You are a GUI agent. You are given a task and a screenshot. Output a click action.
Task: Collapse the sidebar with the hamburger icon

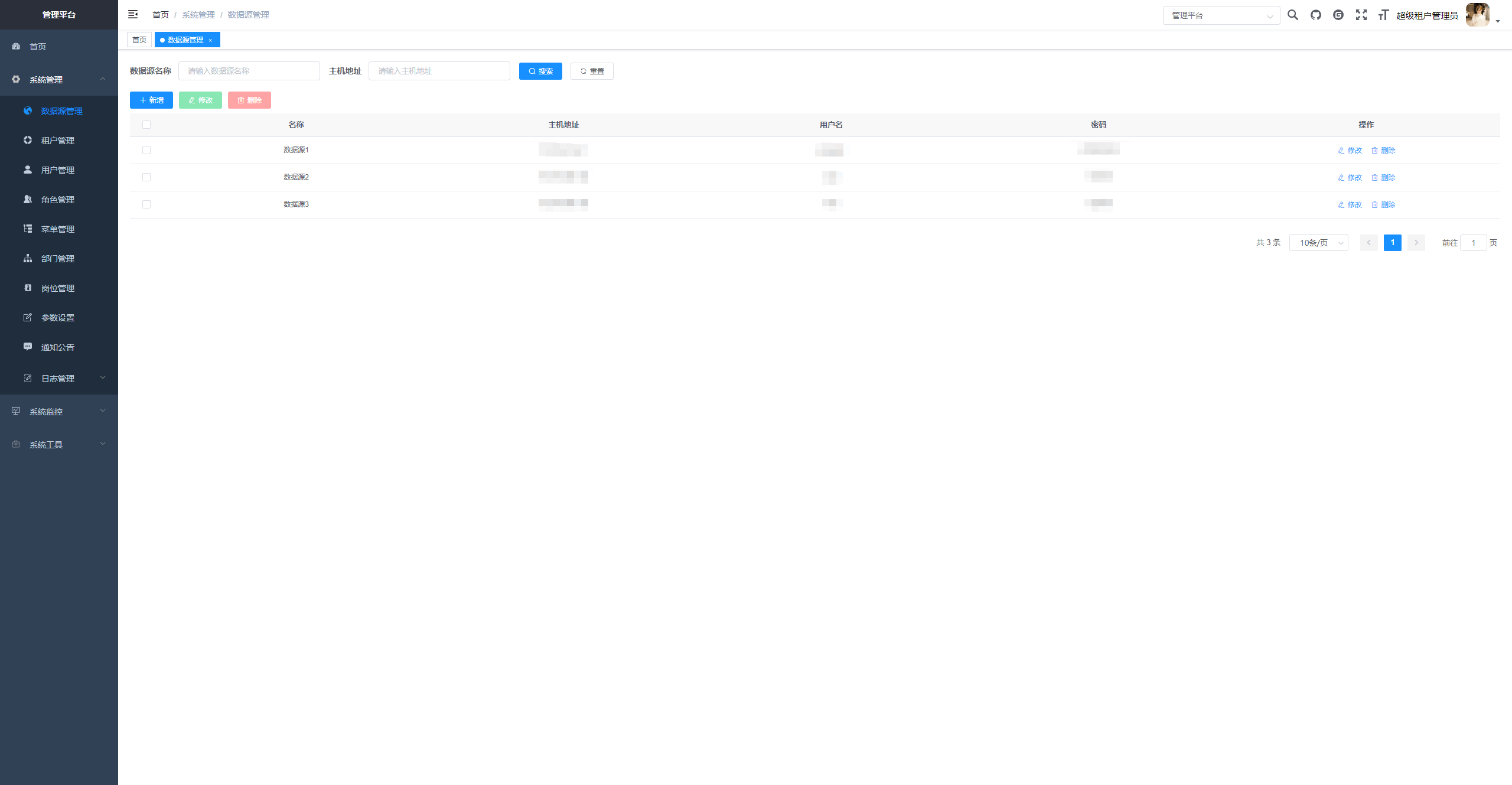[x=133, y=14]
